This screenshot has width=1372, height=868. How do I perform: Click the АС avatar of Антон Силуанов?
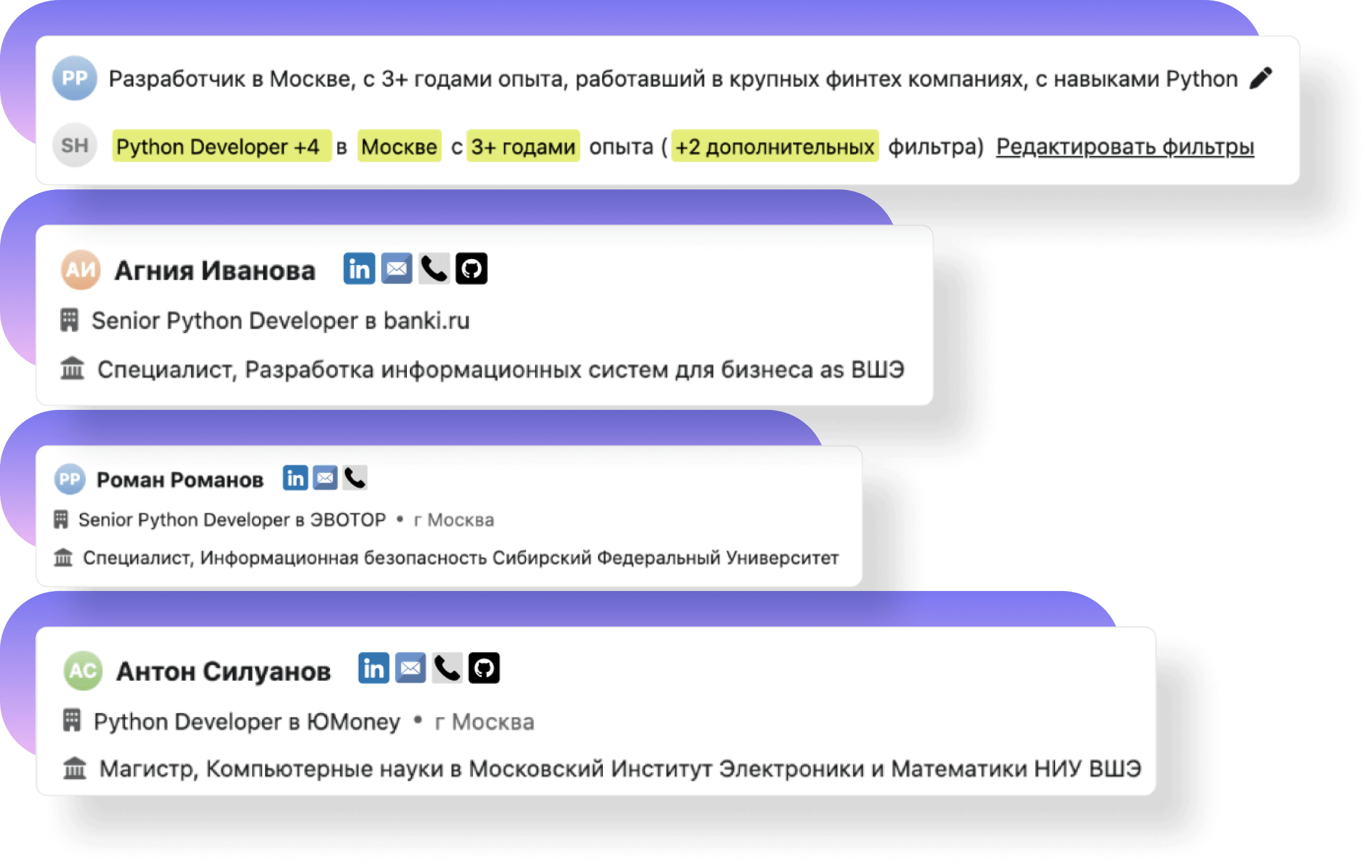point(83,671)
